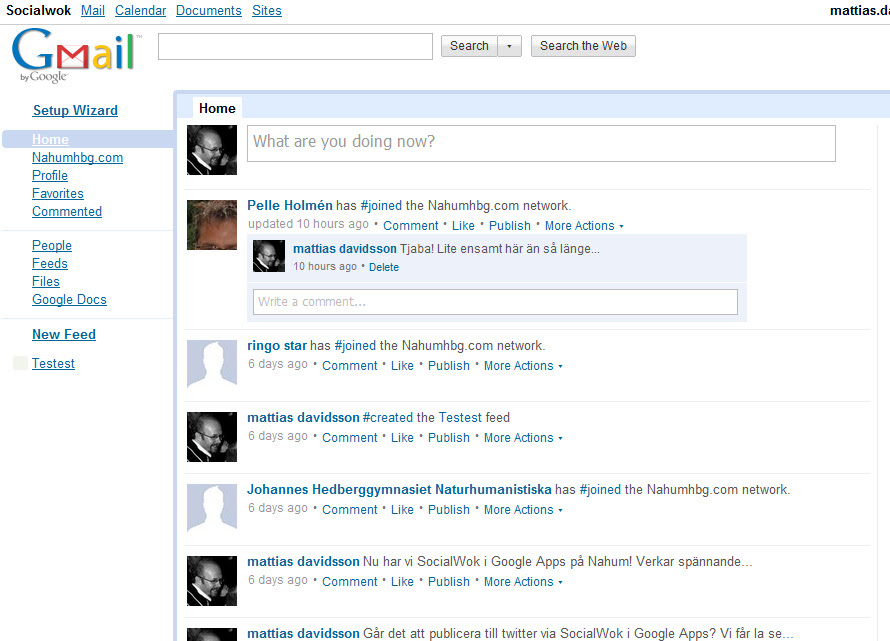
Task: Comment on Pelle Holmén's post
Action: 410,225
